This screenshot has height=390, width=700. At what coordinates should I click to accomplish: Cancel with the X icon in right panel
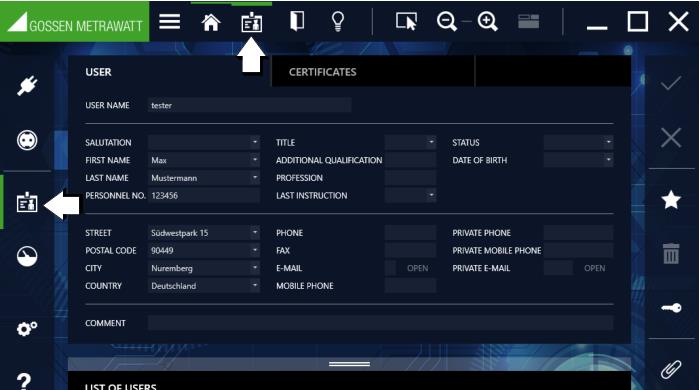click(x=671, y=137)
